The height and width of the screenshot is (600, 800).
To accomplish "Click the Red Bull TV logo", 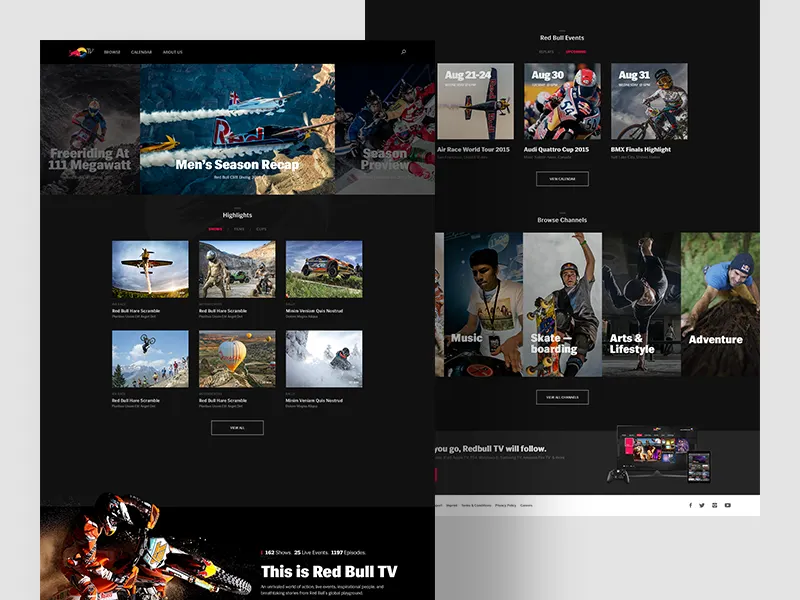I will point(82,52).
